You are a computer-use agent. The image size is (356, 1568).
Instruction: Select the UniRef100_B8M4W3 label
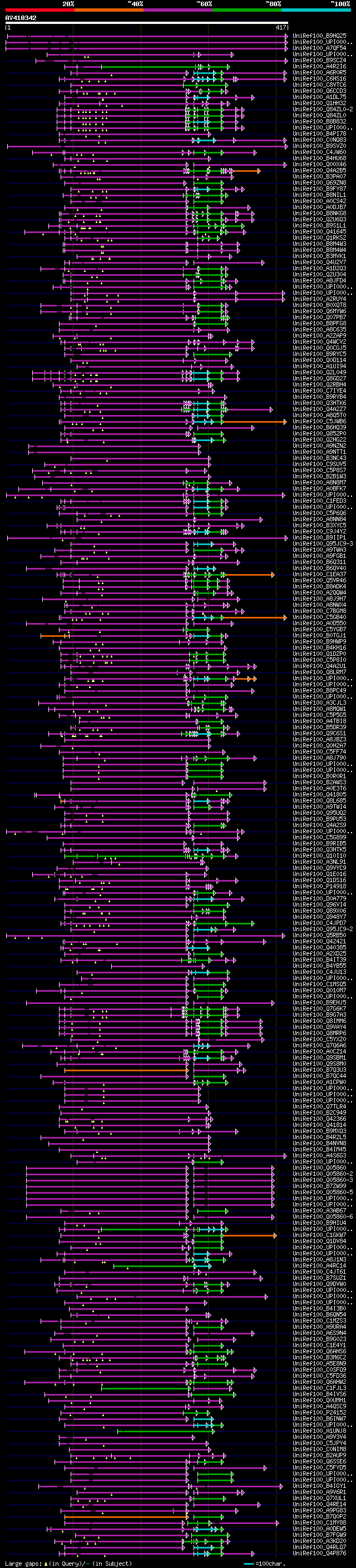click(319, 244)
